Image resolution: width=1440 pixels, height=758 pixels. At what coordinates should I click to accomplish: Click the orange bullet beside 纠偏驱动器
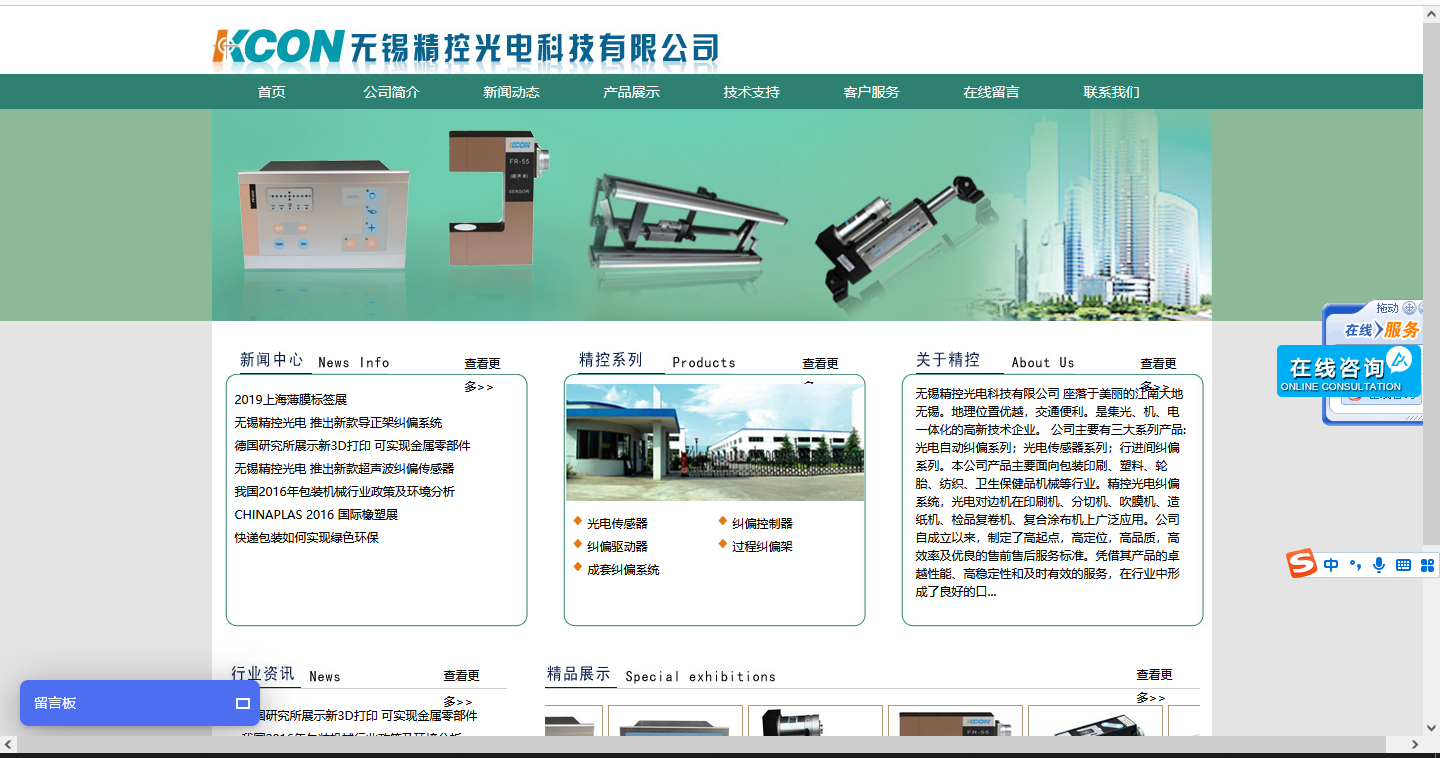coord(578,544)
